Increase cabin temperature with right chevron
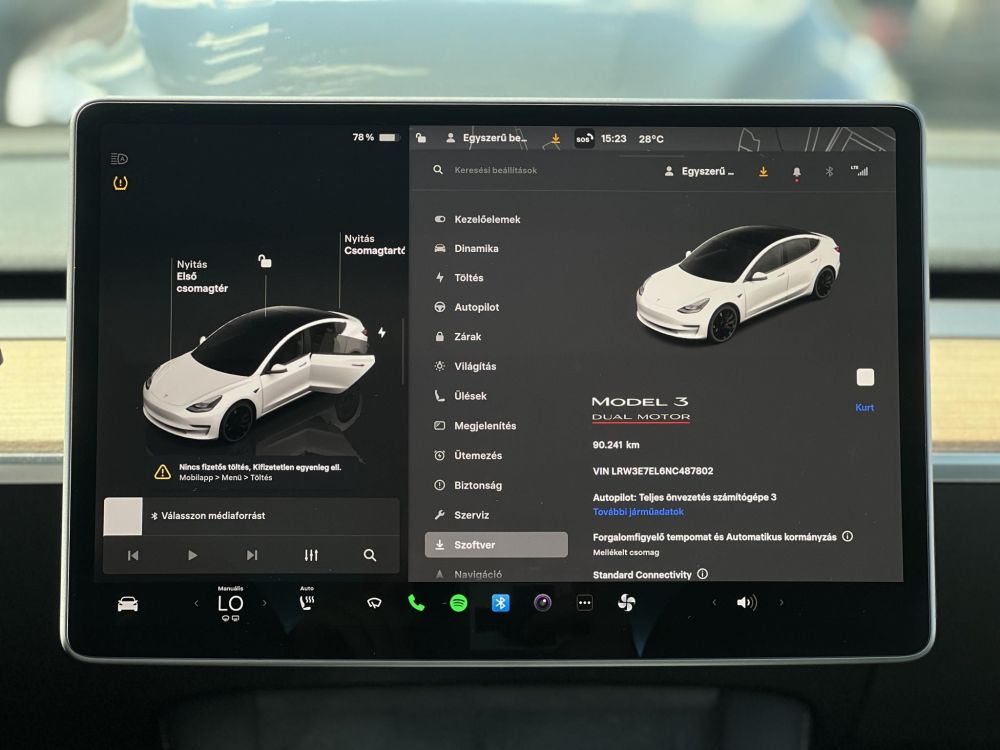Viewport: 1000px width, 750px height. [264, 603]
